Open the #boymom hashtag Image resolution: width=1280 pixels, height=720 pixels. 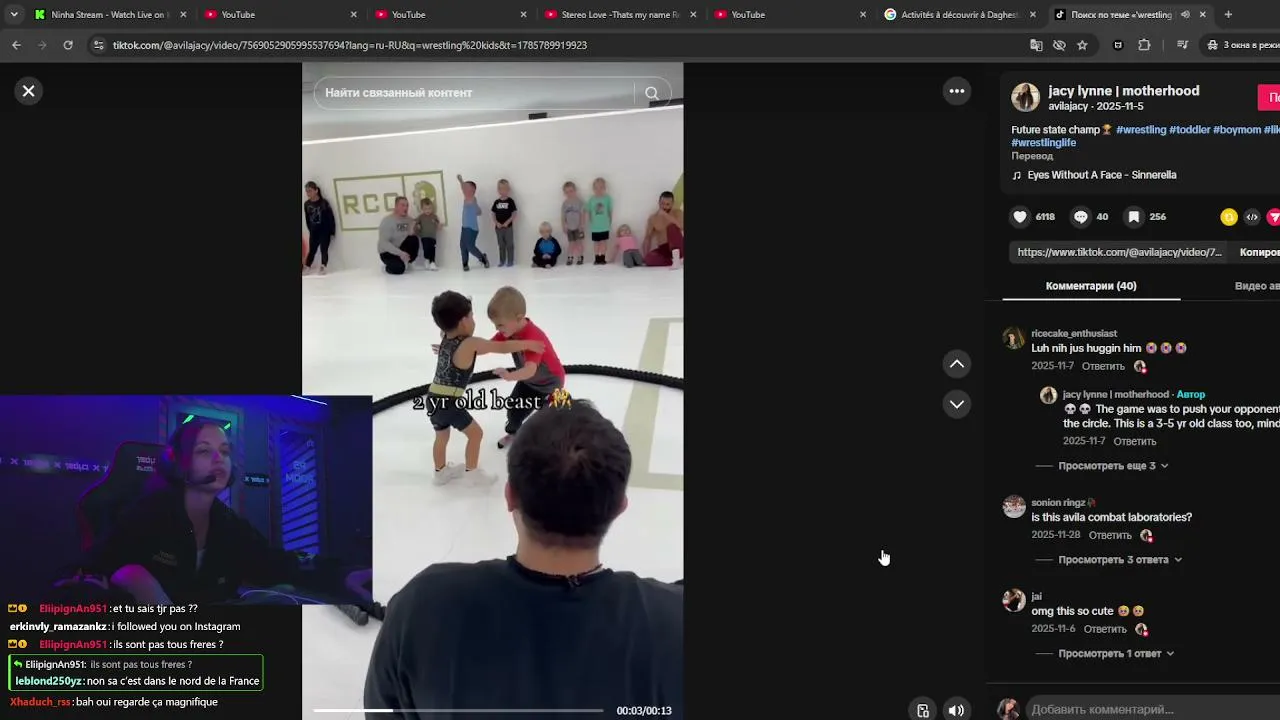coord(1237,130)
